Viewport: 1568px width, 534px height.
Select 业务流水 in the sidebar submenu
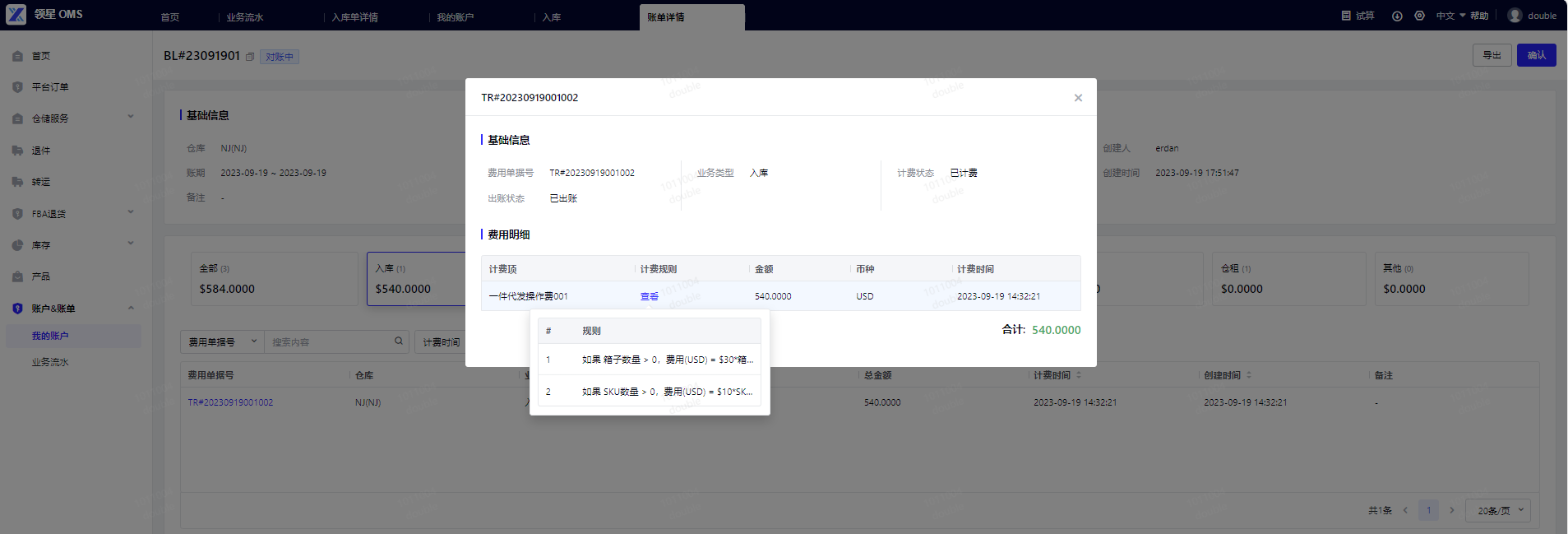click(x=50, y=362)
